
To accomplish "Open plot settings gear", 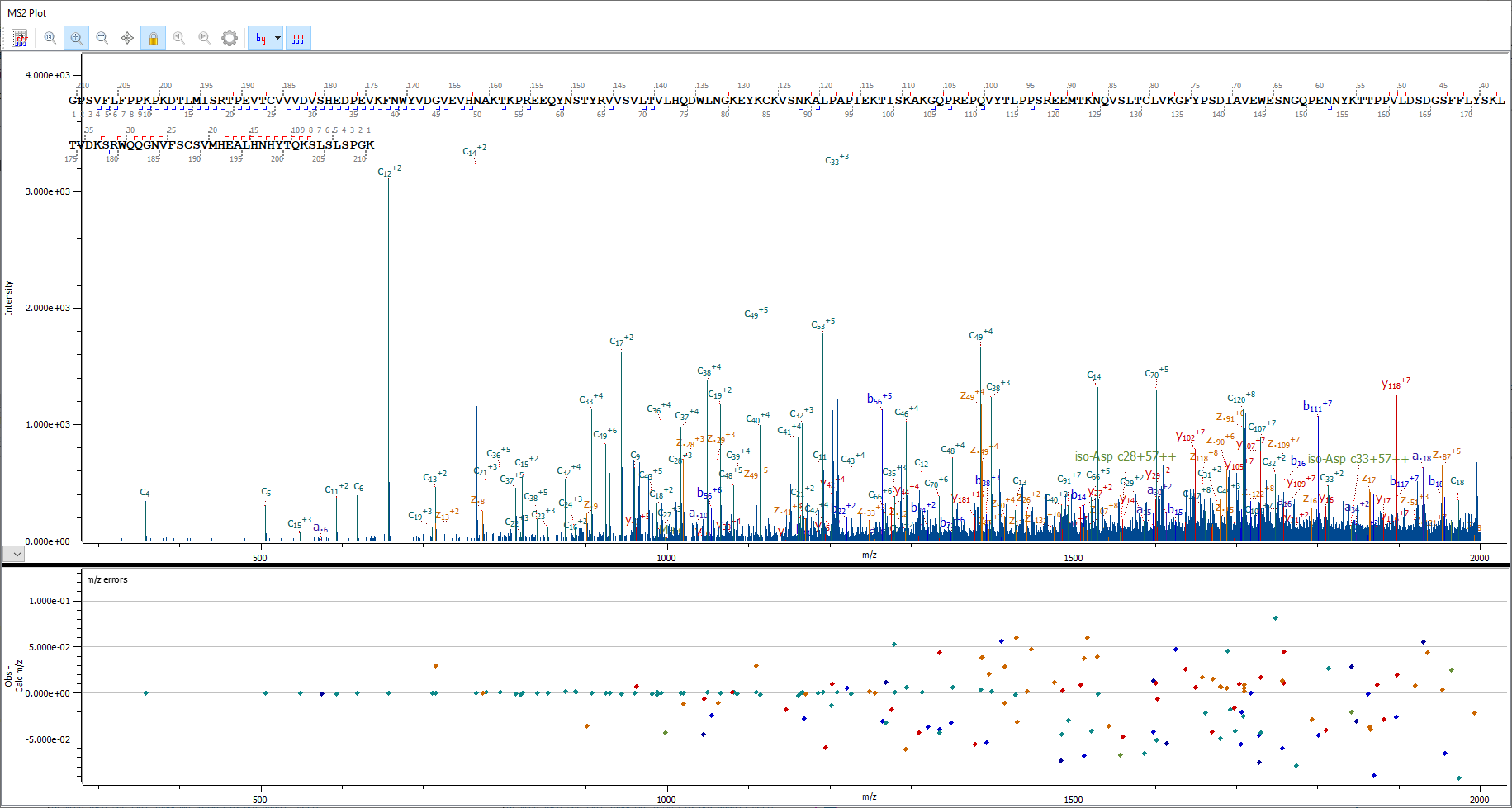I will pos(230,38).
